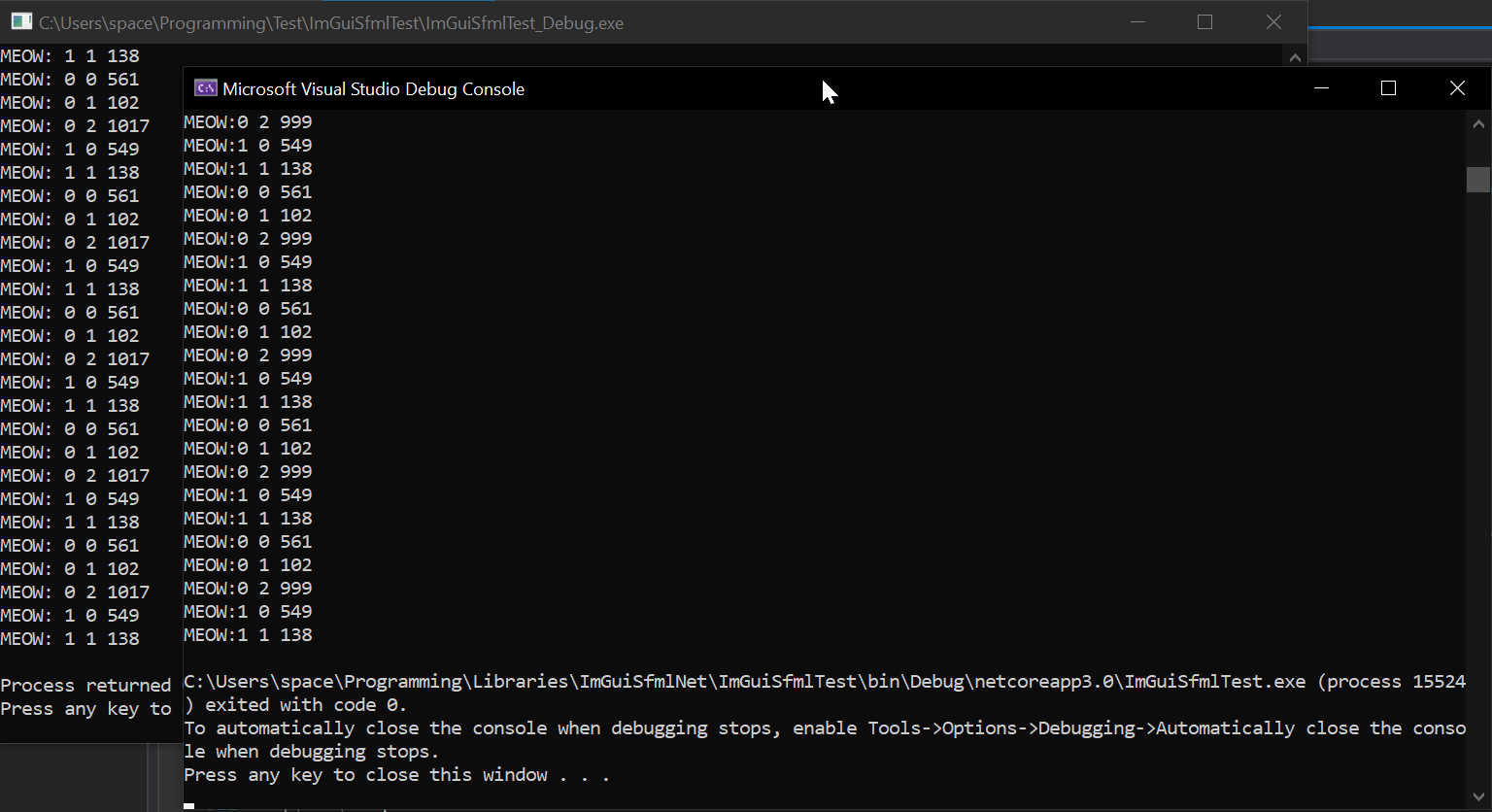Click the 'exited with code 0' message line
The image size is (1492, 812).
(x=293, y=704)
